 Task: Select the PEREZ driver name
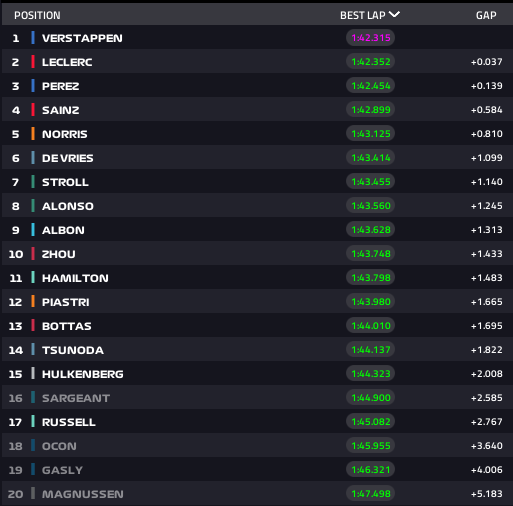61,86
